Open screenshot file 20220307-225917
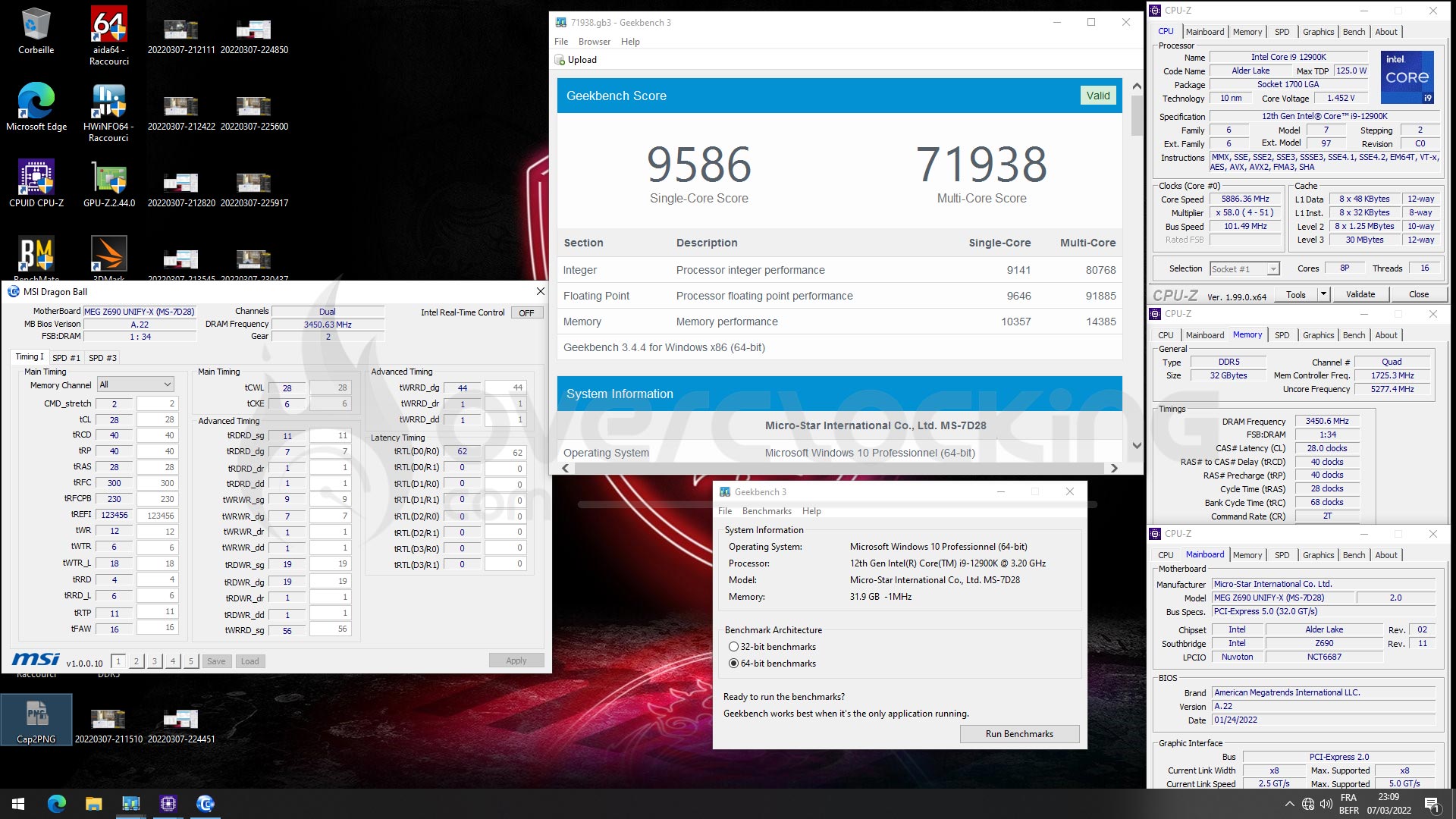Image resolution: width=1456 pixels, height=819 pixels. tap(254, 189)
